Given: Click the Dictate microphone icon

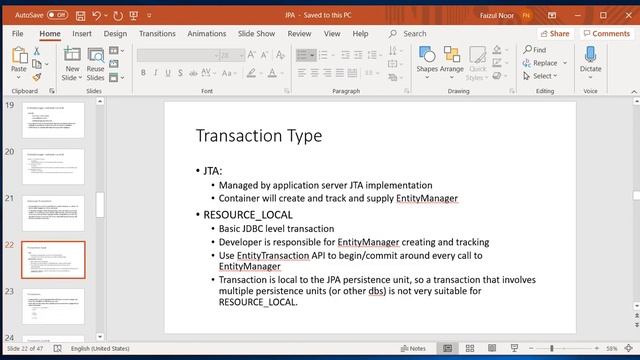Looking at the screenshot, I should [x=590, y=55].
